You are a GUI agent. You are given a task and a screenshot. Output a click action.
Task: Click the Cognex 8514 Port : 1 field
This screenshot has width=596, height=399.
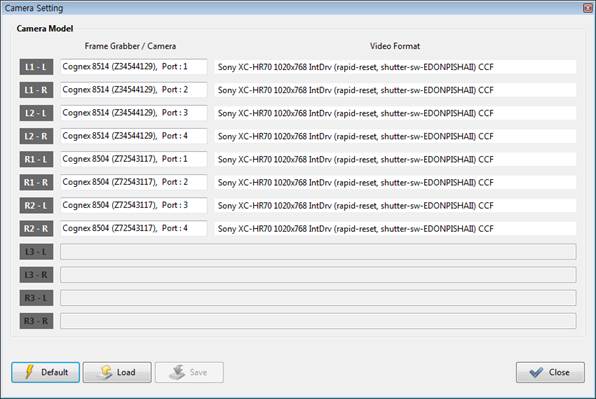[134, 67]
